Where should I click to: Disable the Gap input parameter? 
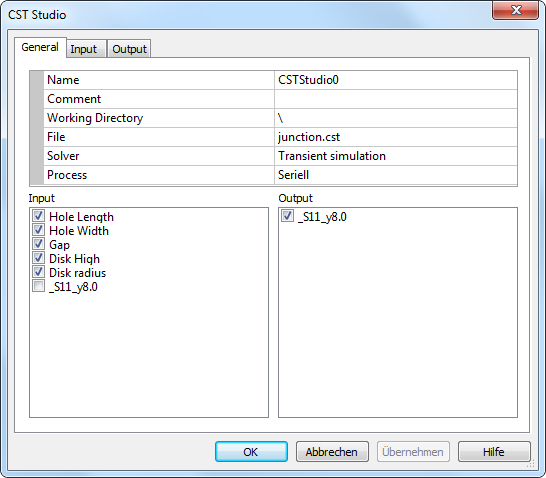38,244
